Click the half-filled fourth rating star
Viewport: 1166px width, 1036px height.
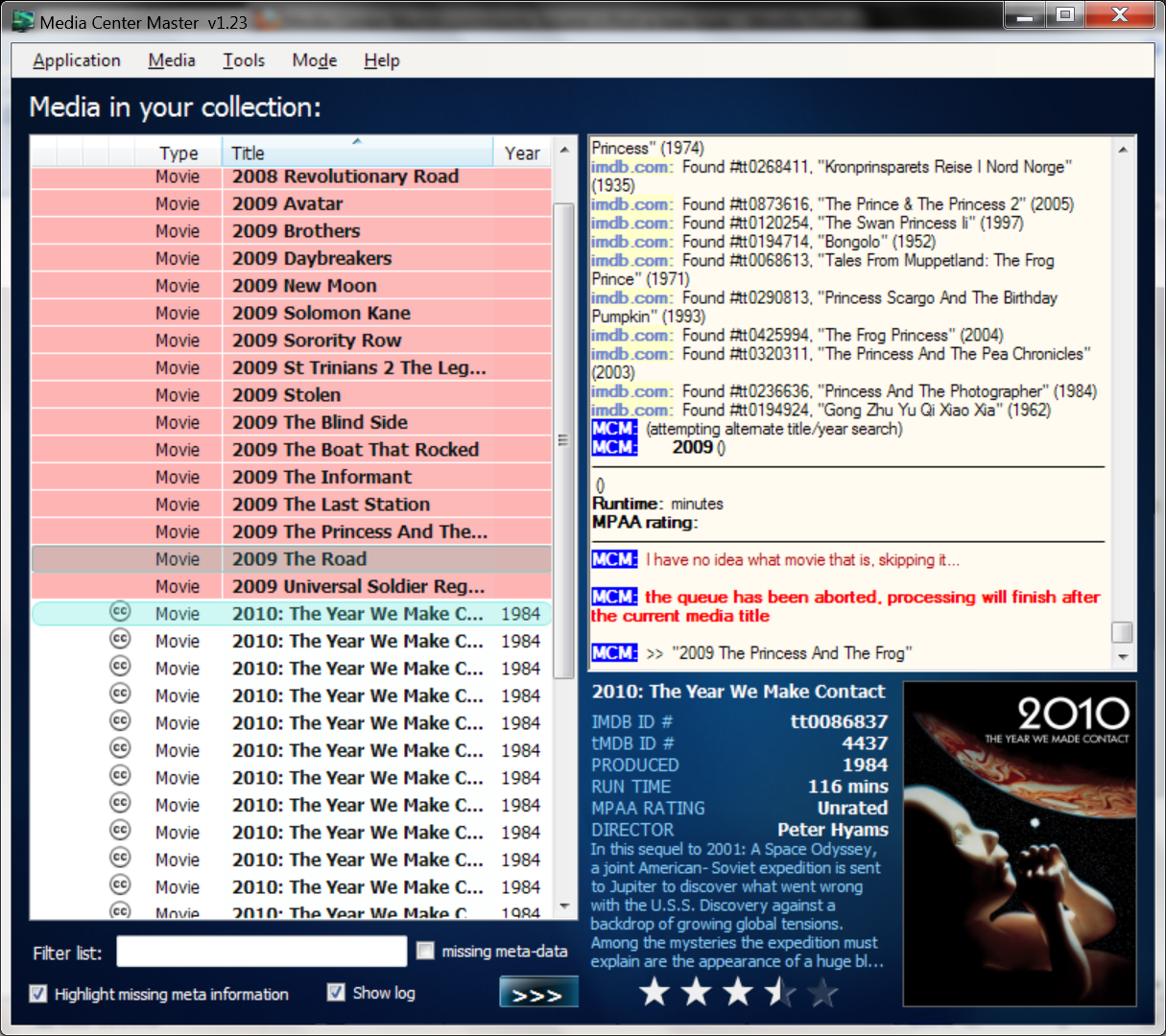click(781, 992)
